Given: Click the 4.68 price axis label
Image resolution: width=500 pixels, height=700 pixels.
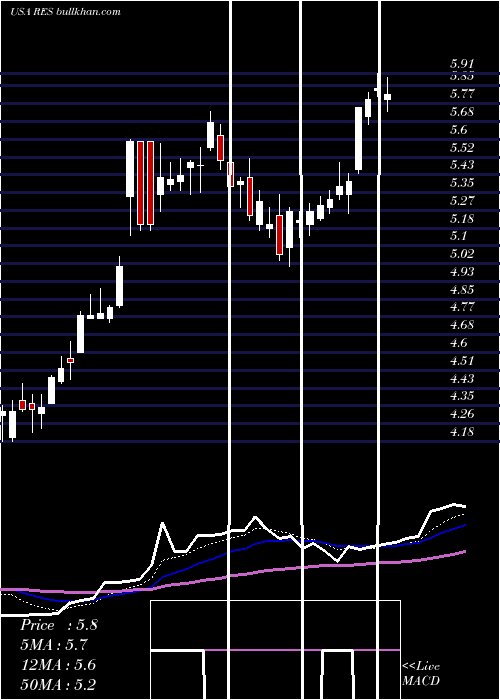Looking at the screenshot, I should [x=462, y=325].
